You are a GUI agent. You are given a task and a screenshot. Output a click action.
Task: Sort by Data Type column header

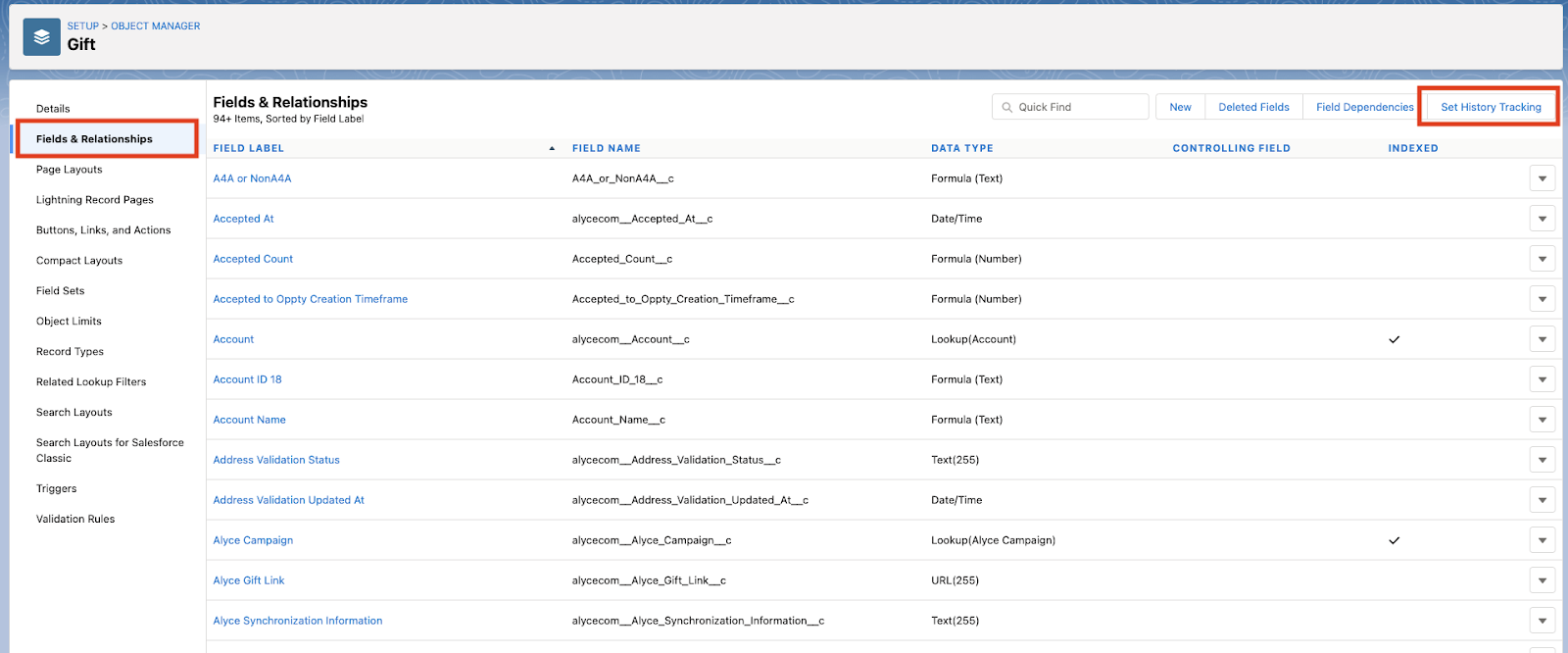pos(961,148)
